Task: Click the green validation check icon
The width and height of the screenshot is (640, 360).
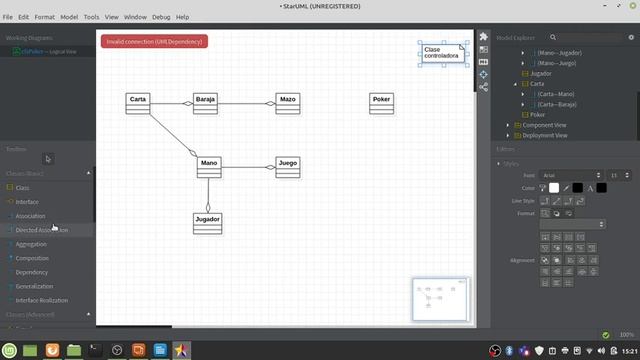Action: point(606,335)
